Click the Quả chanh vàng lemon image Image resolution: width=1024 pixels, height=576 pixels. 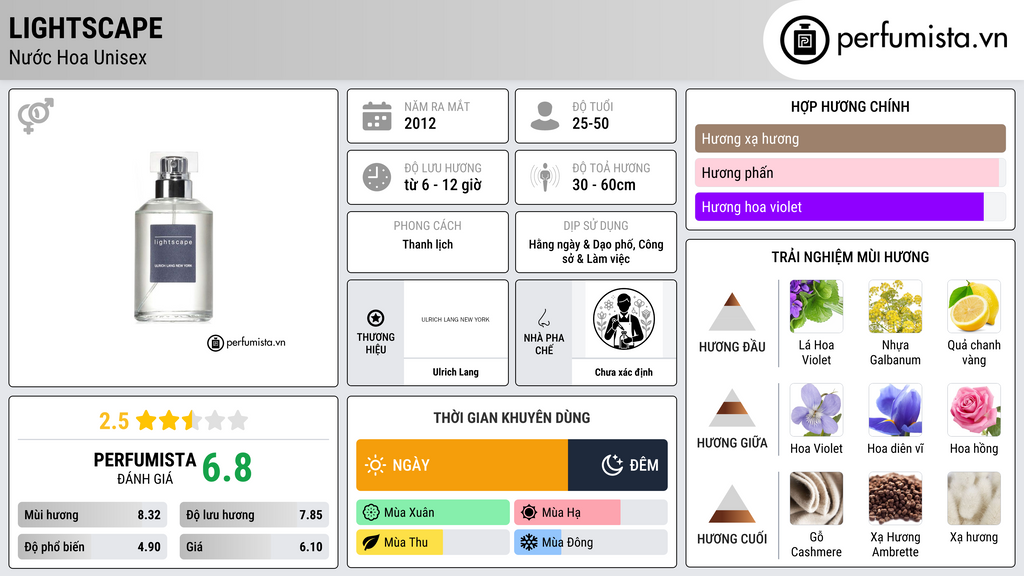[974, 306]
